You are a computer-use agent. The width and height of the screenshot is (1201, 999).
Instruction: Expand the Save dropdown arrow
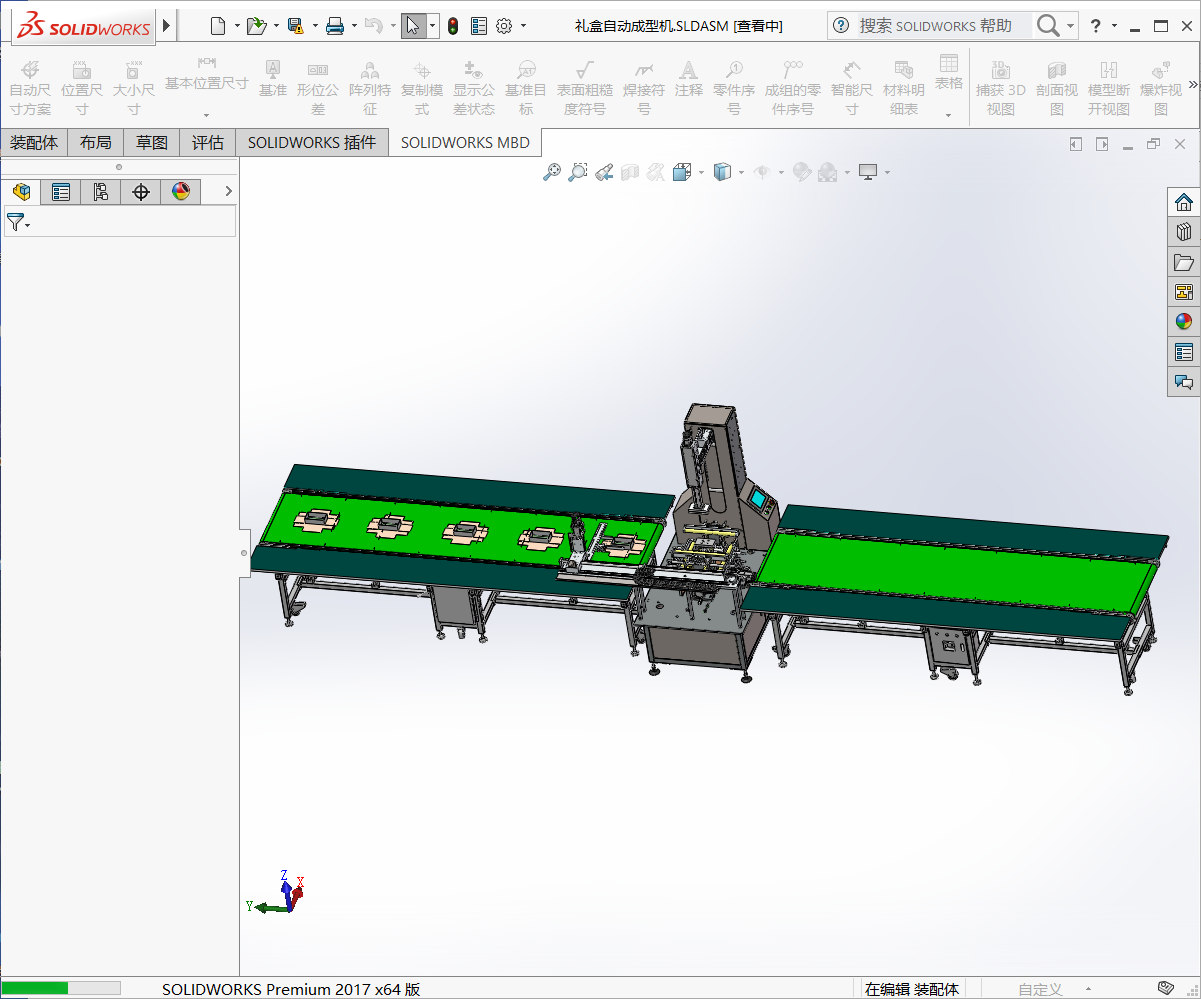click(x=315, y=26)
